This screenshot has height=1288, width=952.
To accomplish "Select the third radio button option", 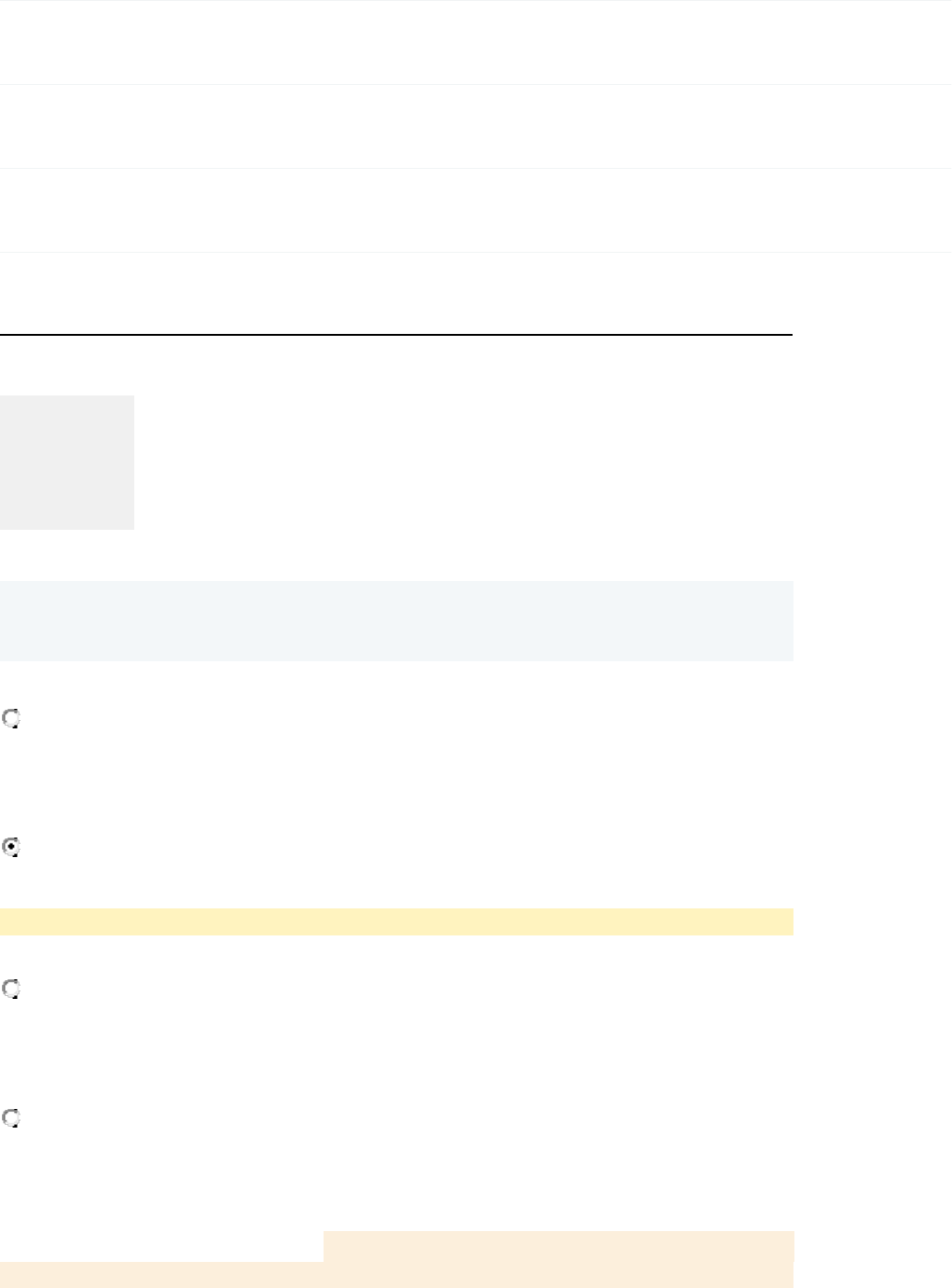I will [11, 990].
